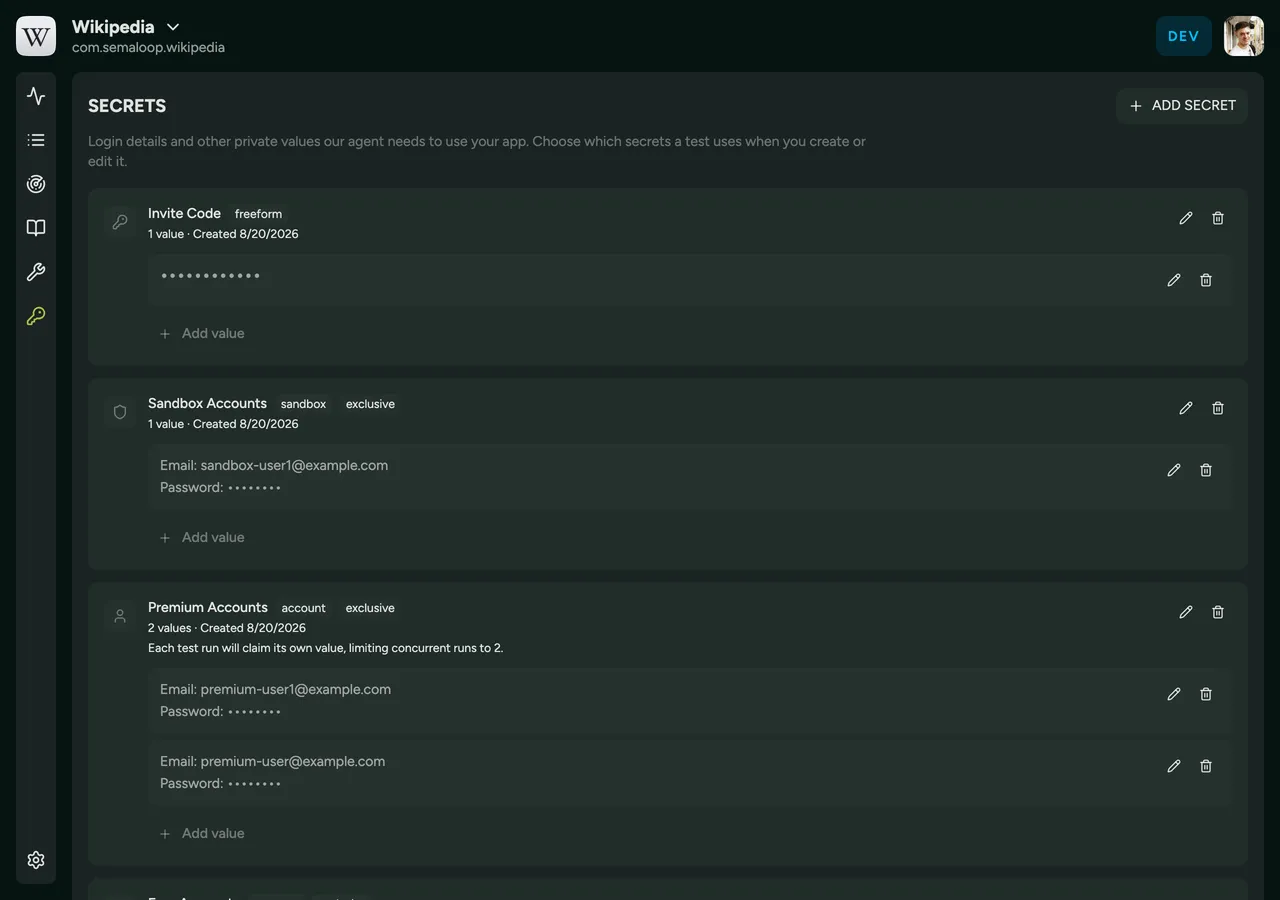This screenshot has height=900, width=1280.
Task: Edit the masked Invite Code value
Action: [x=1174, y=280]
